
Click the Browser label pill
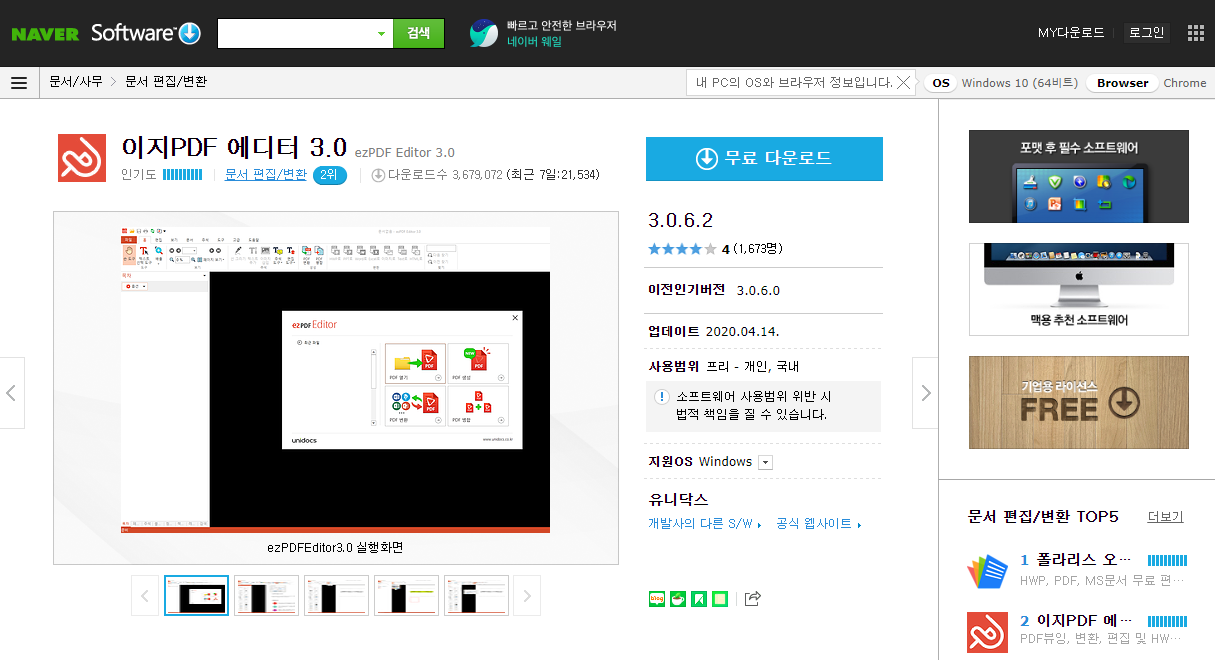[x=1123, y=83]
